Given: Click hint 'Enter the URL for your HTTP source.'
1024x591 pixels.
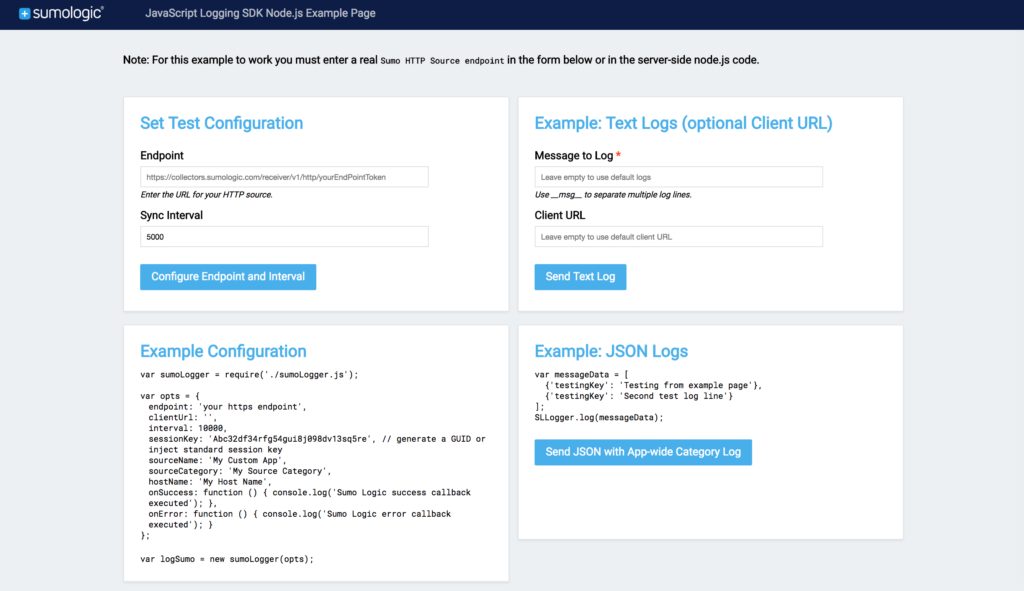Looking at the screenshot, I should [206, 195].
